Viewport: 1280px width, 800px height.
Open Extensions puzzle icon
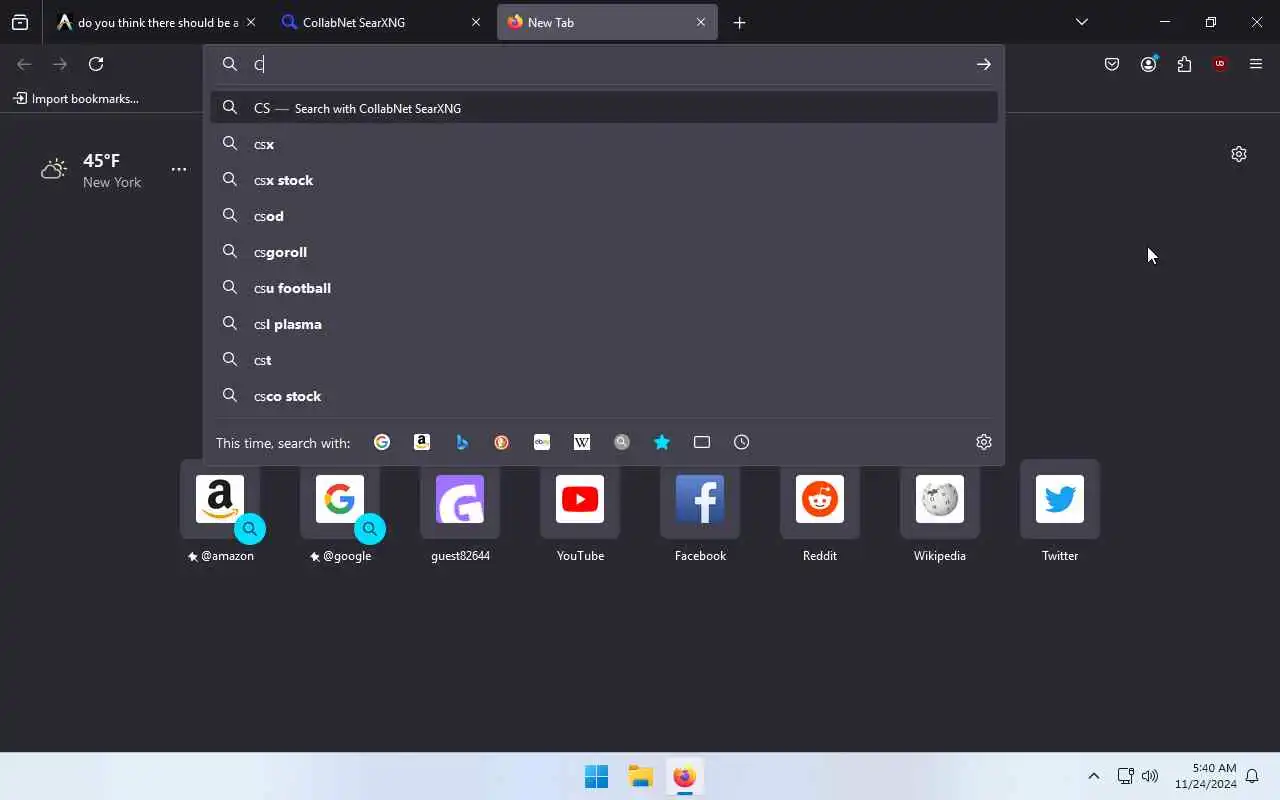click(x=1184, y=64)
